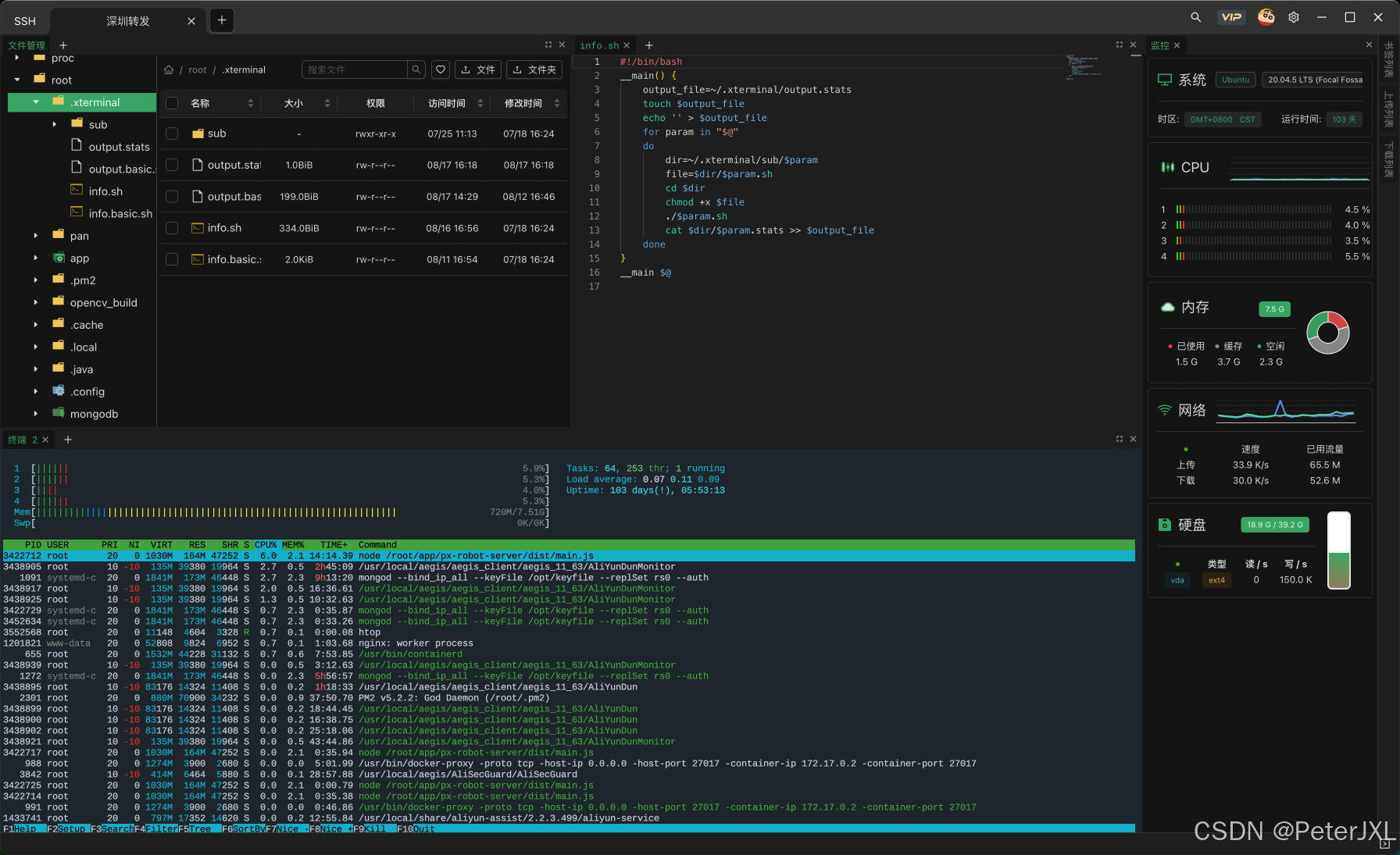Expand the pan folder in tree
This screenshot has width=1400, height=855.
point(35,235)
